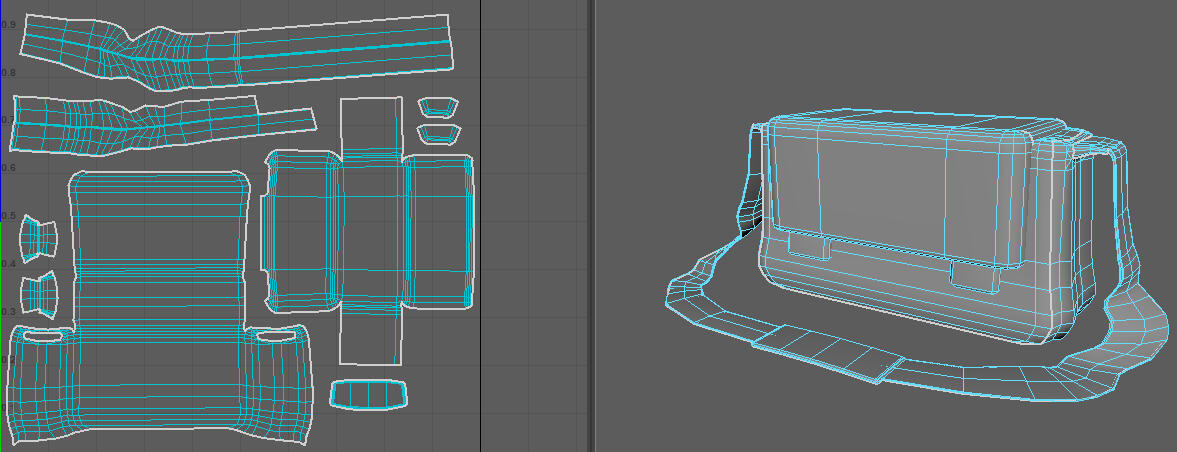Click left oval cutout in body UV shell
1177x452 pixels.
click(x=41, y=338)
